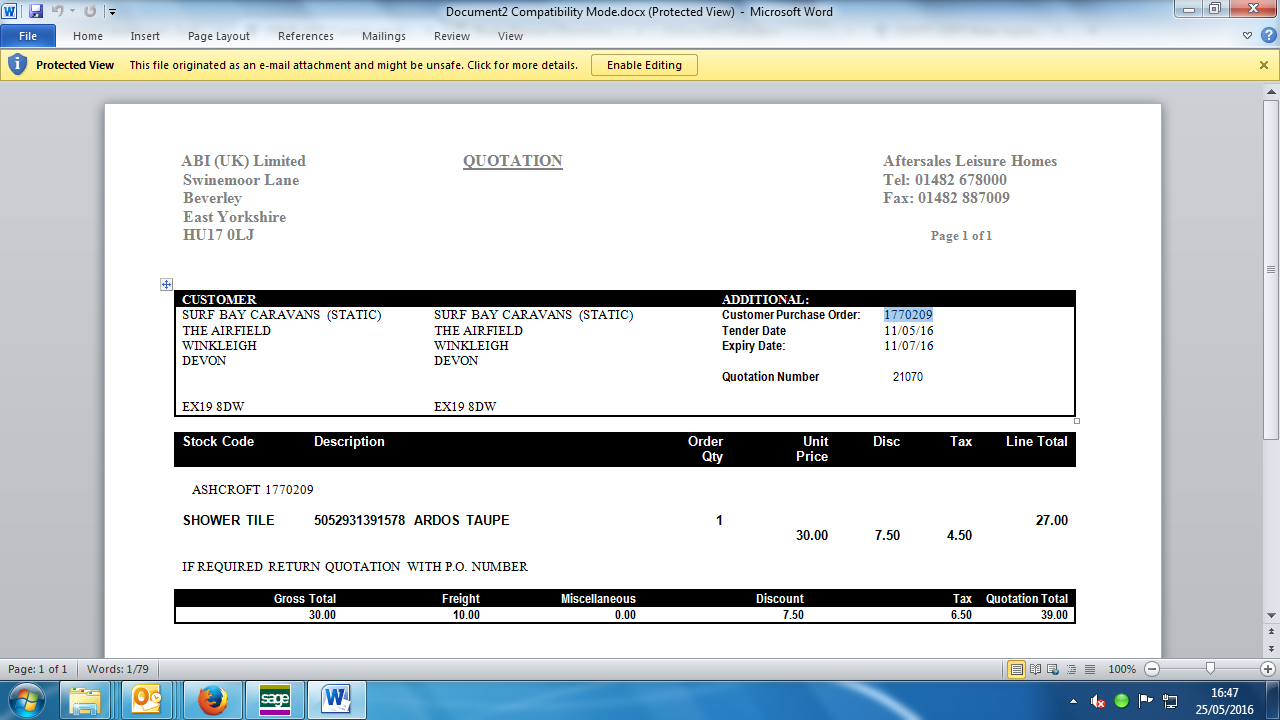Open the File tab
1280x720 pixels.
tap(27, 36)
